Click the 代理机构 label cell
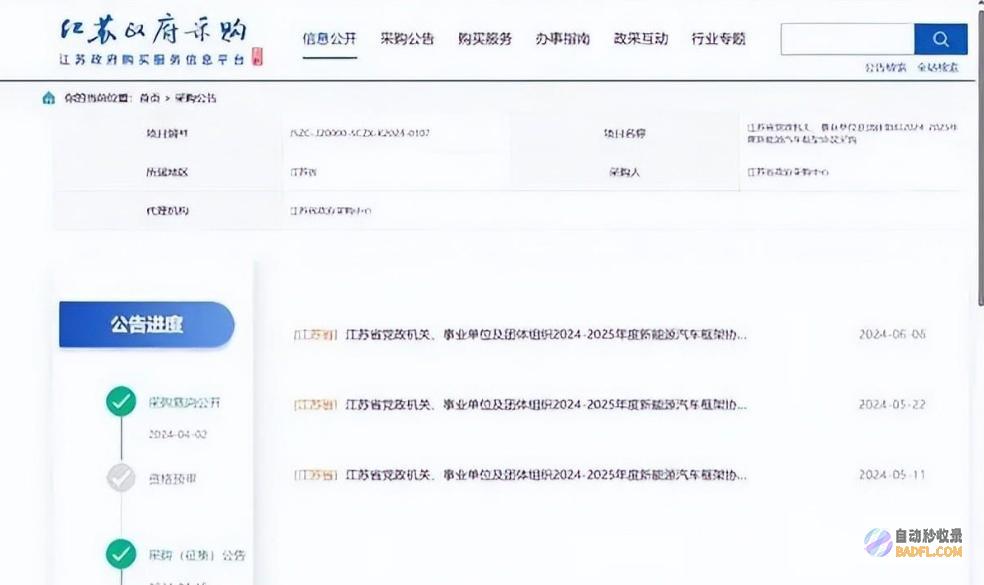Screen dimensions: 984x585 [167, 211]
